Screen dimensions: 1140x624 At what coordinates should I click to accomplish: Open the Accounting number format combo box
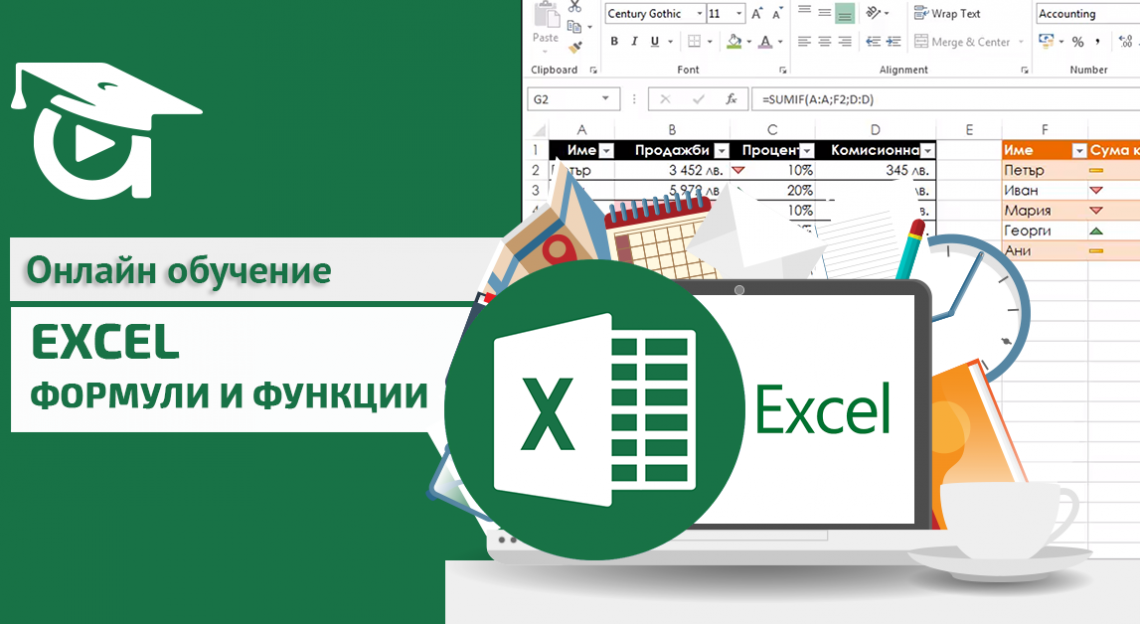coord(1088,13)
